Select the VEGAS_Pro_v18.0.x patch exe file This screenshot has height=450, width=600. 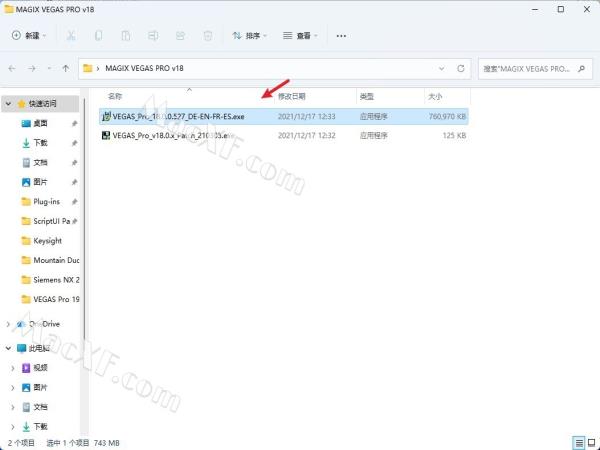(x=284, y=135)
